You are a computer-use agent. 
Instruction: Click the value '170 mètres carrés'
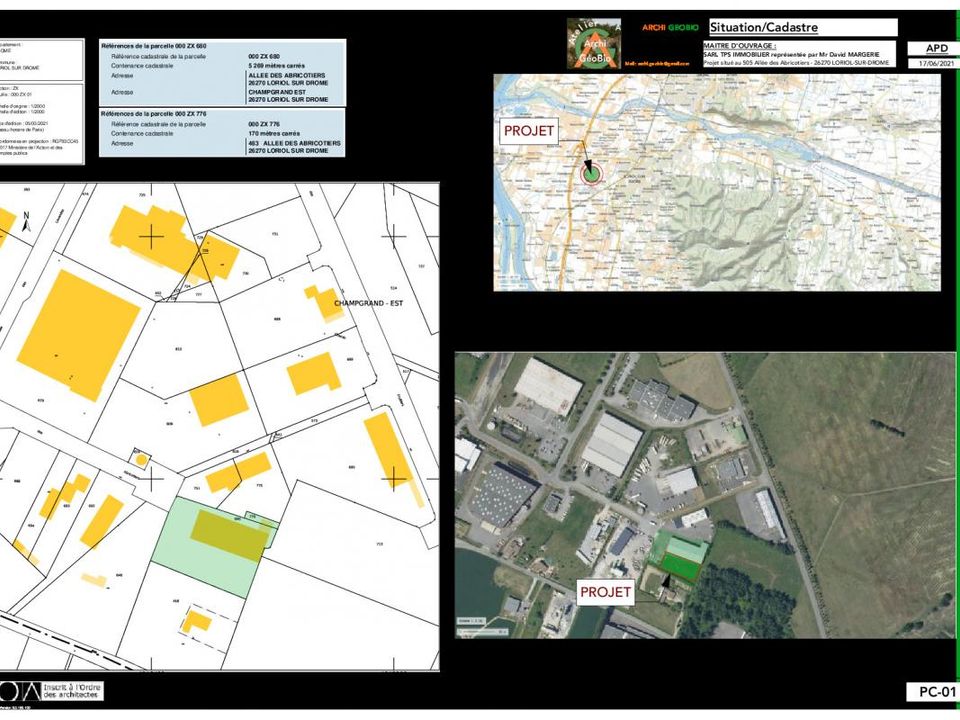(274, 133)
